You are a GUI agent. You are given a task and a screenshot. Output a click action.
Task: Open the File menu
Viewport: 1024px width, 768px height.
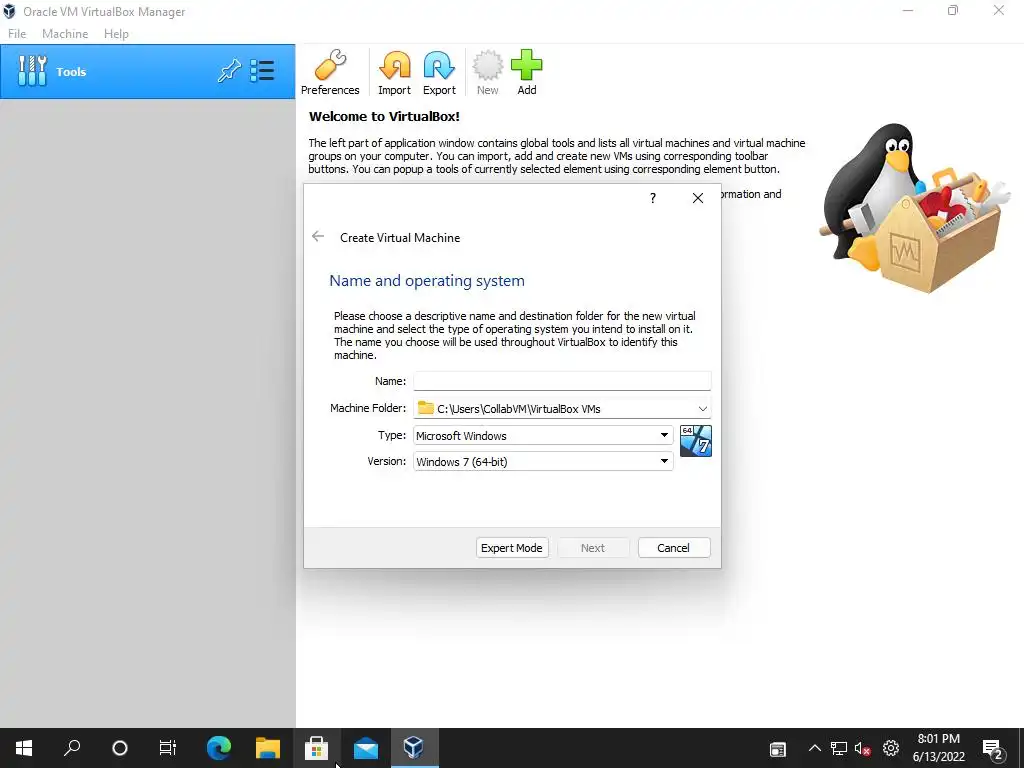click(17, 34)
